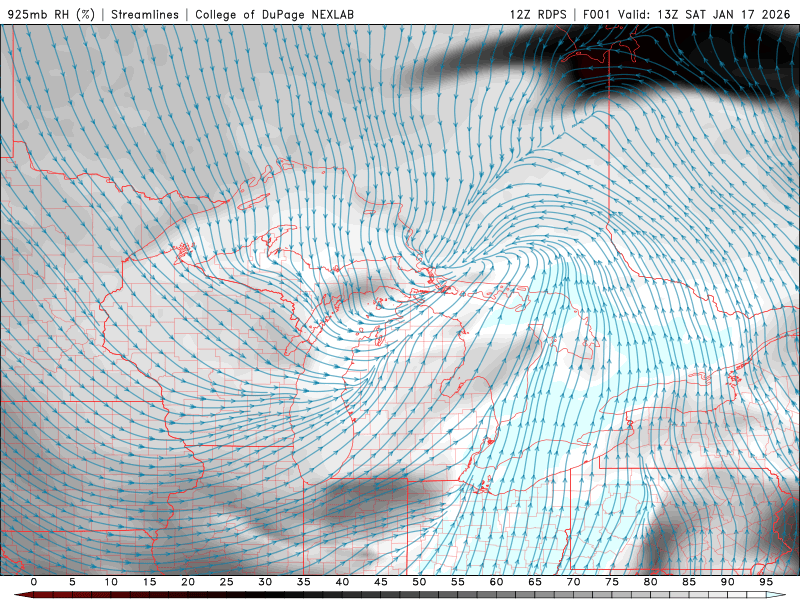Click the 65 value on the RH scale

click(x=535, y=582)
